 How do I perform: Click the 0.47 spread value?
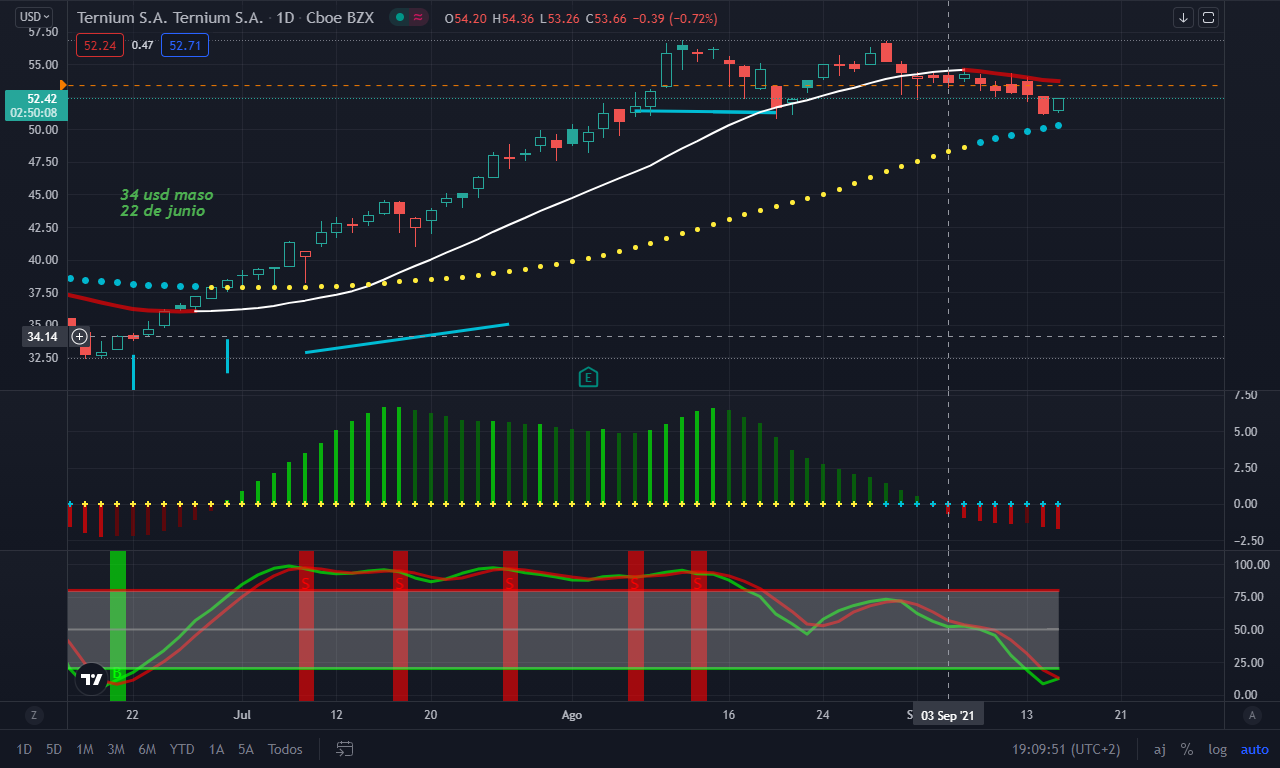(x=143, y=45)
